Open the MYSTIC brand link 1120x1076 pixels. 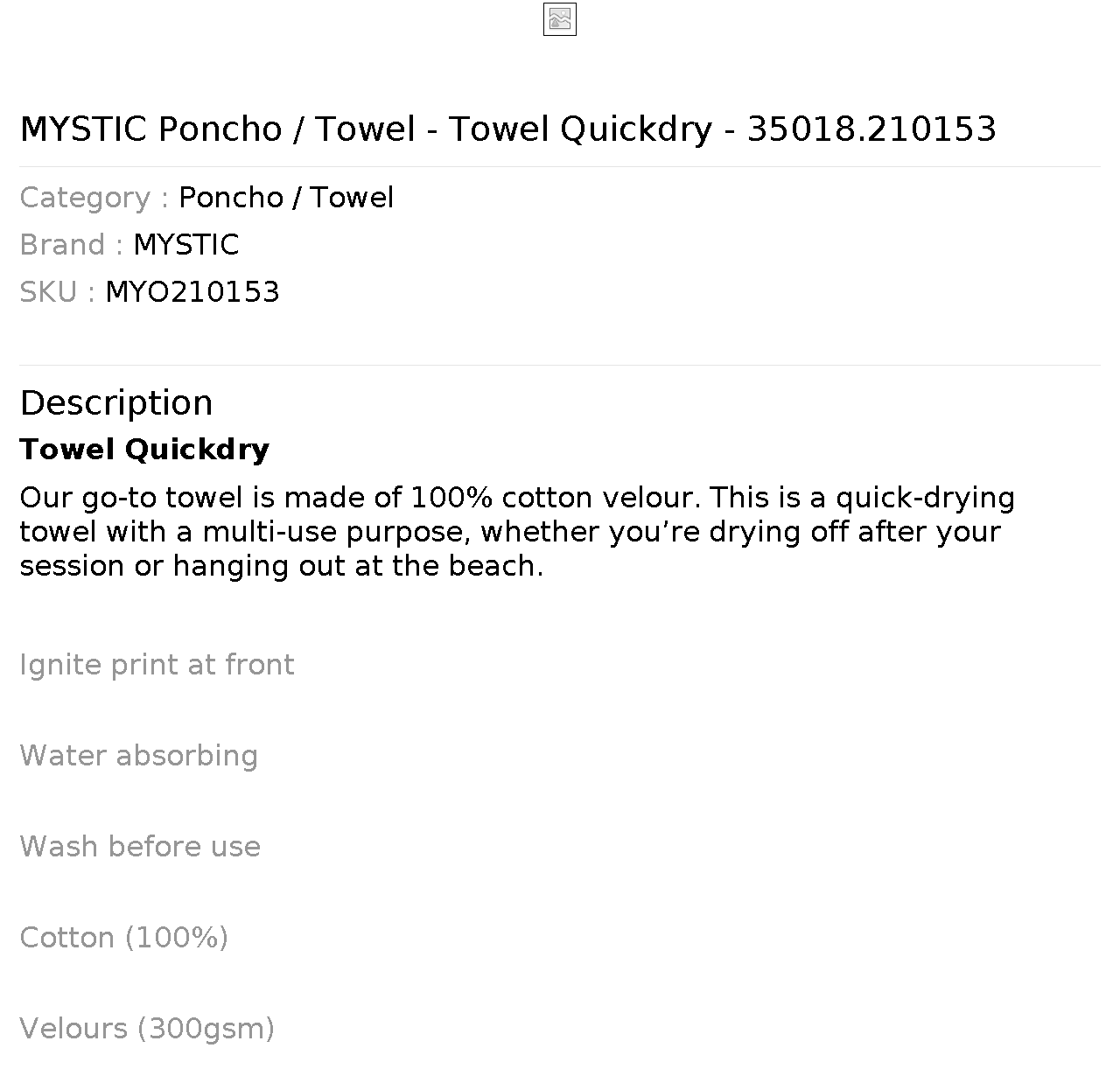(185, 245)
